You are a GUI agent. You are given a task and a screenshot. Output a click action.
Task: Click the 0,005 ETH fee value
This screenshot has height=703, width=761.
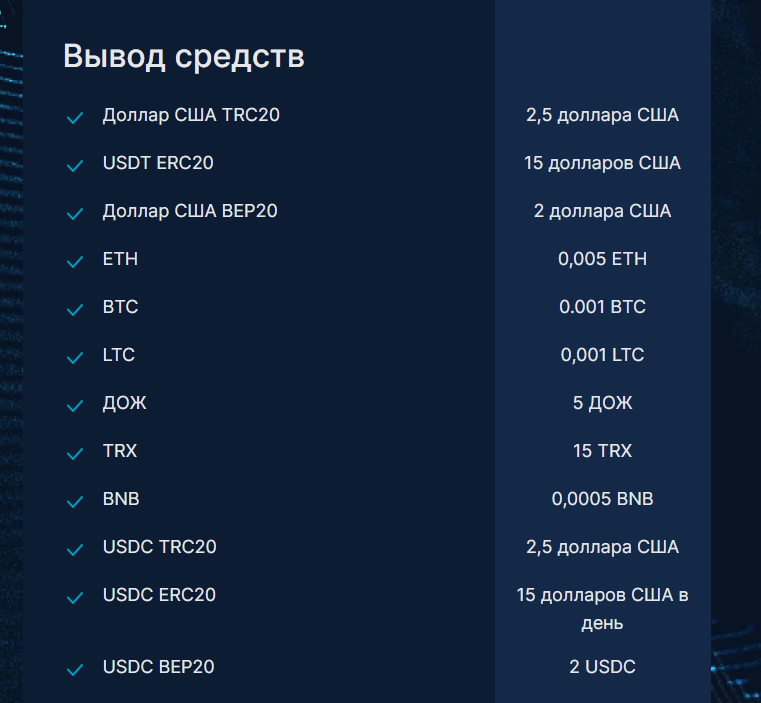[602, 259]
